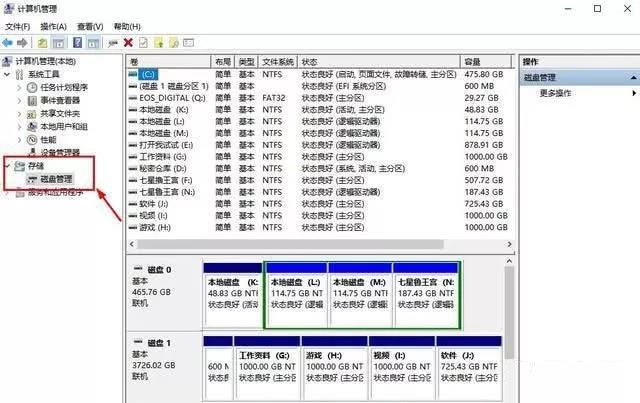This screenshot has height=403, width=640.
Task: Click the 计算机管理(本地) root node icon
Action: click(x=7, y=61)
